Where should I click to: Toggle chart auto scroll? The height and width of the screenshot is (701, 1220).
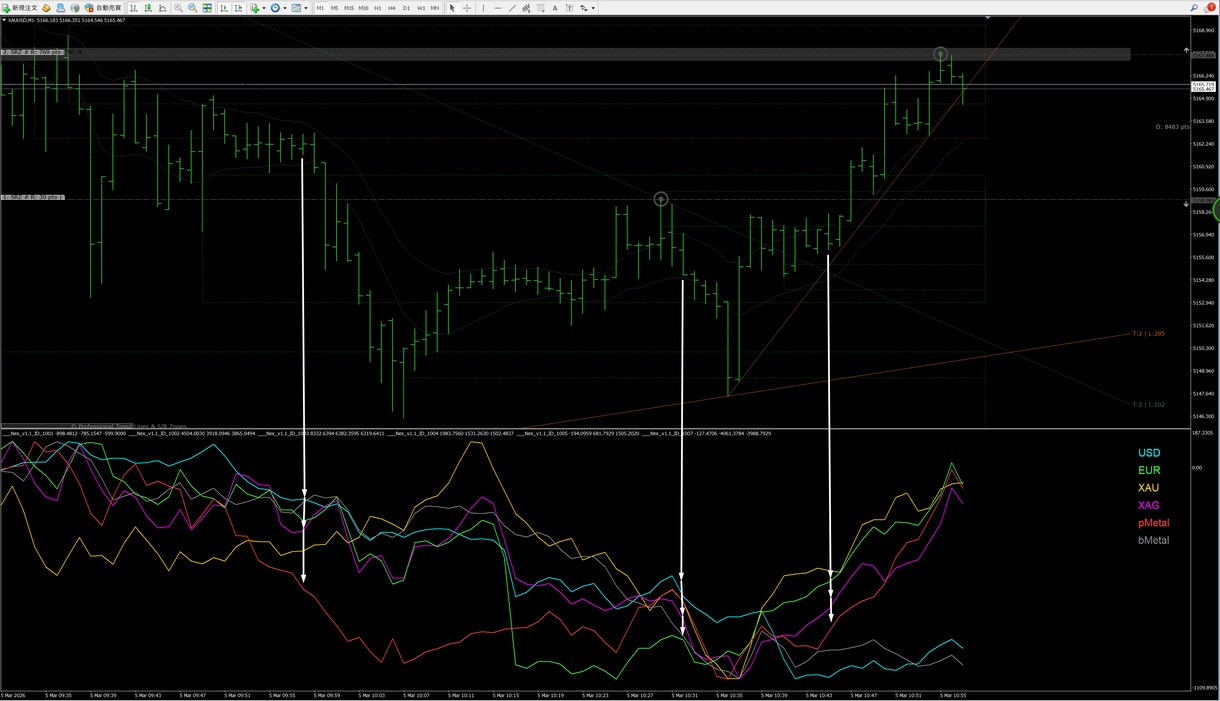click(222, 8)
